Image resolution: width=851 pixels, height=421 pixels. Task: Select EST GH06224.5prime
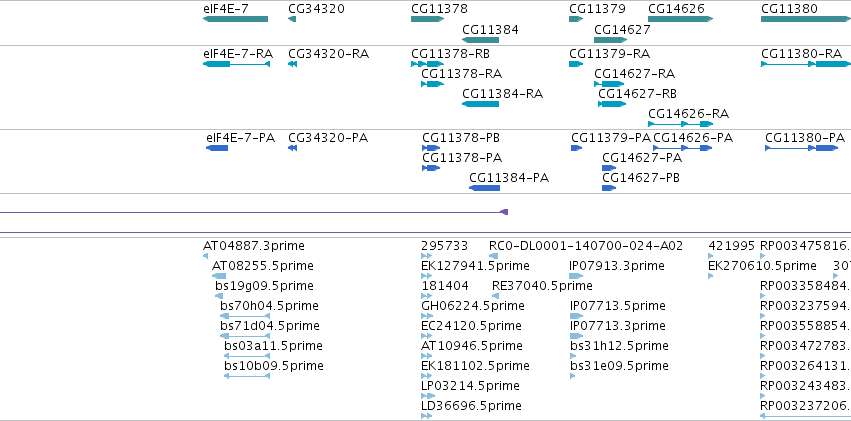427,316
